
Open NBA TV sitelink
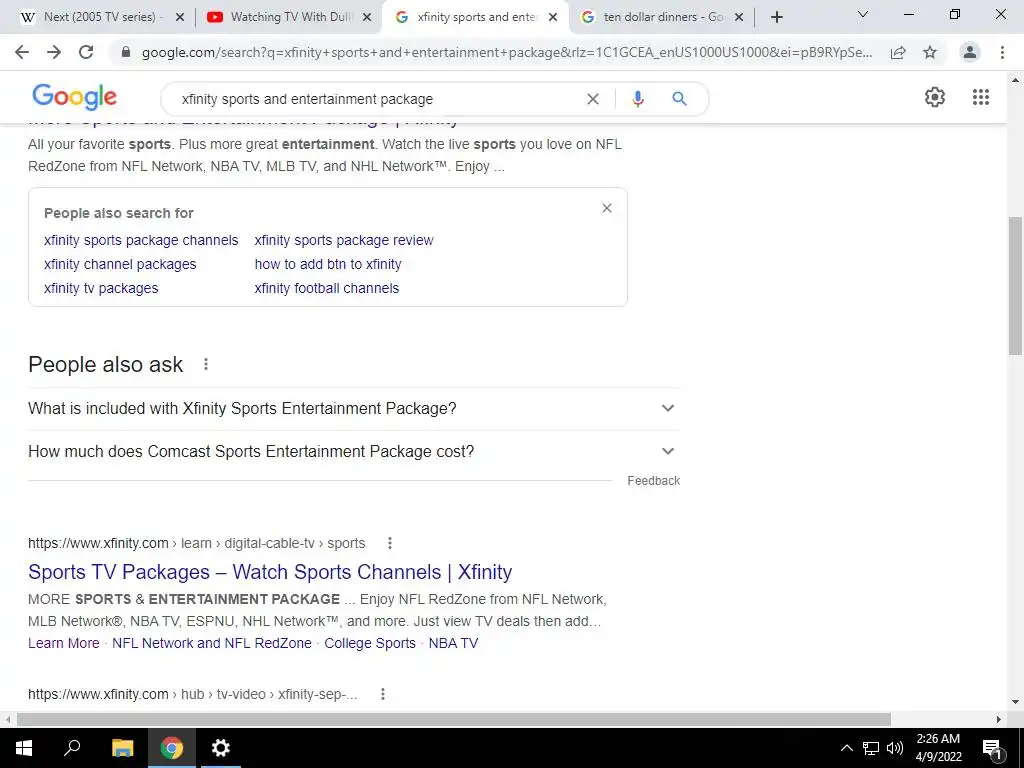tap(453, 643)
